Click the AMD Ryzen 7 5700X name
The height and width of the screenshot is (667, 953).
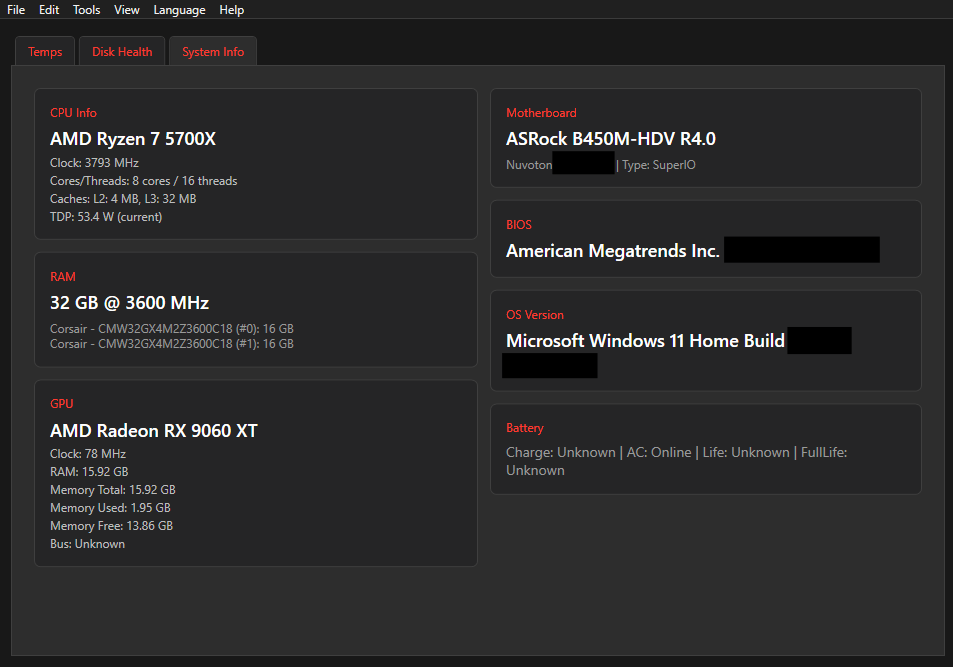tap(132, 139)
